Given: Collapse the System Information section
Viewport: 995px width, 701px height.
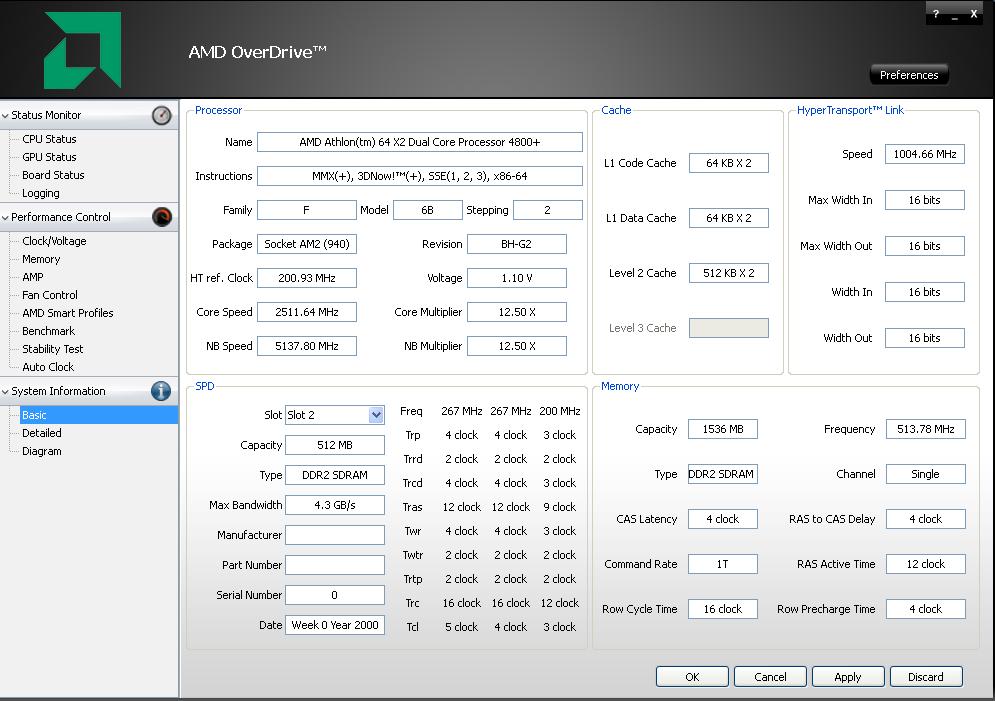Looking at the screenshot, I should point(6,392).
